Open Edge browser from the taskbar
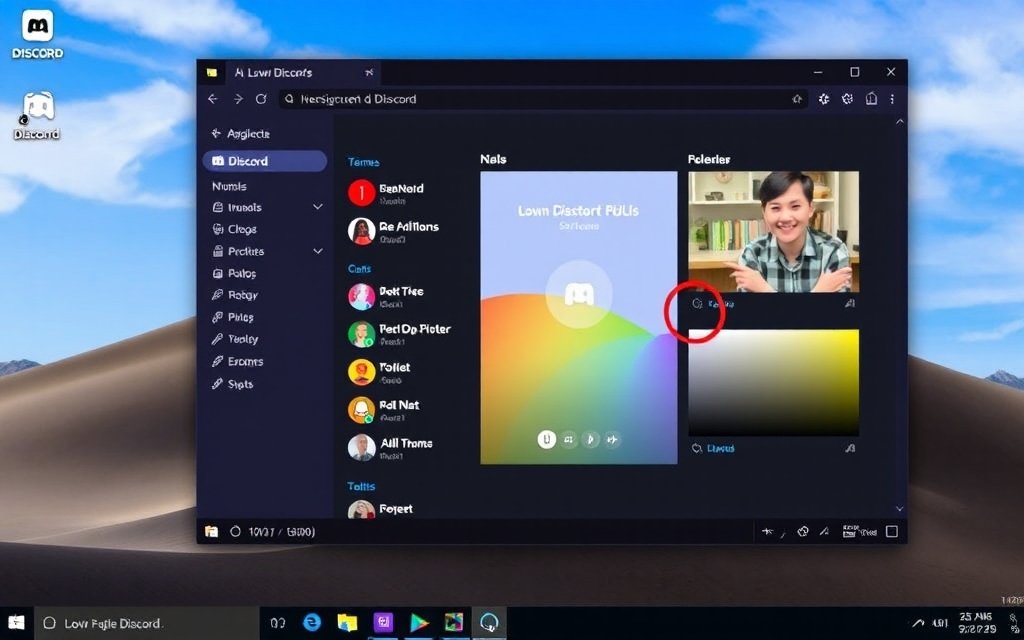 click(x=312, y=622)
